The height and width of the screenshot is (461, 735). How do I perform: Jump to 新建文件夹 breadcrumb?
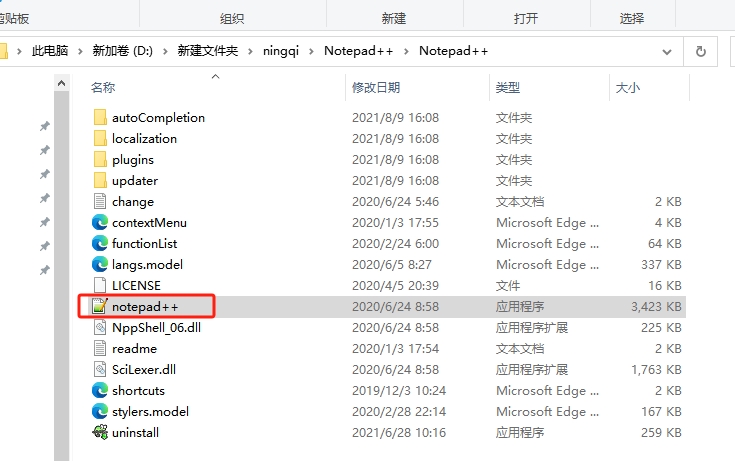coord(208,51)
